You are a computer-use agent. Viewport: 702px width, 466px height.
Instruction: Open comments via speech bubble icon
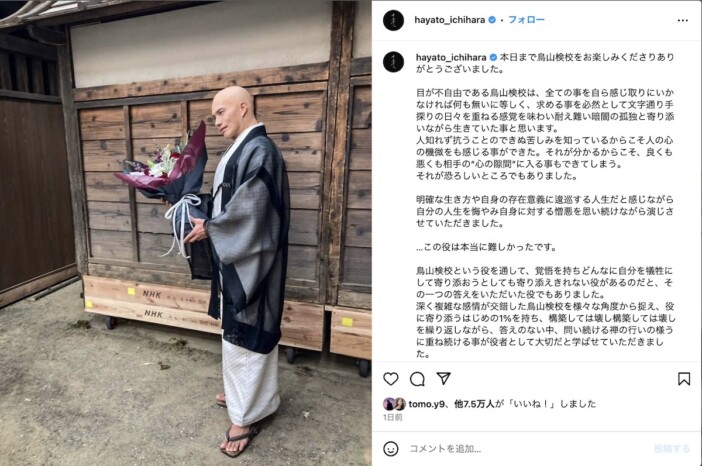coord(417,379)
